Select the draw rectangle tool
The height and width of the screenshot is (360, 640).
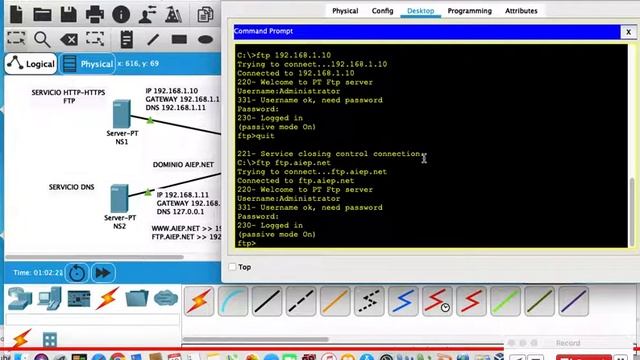tap(179, 39)
